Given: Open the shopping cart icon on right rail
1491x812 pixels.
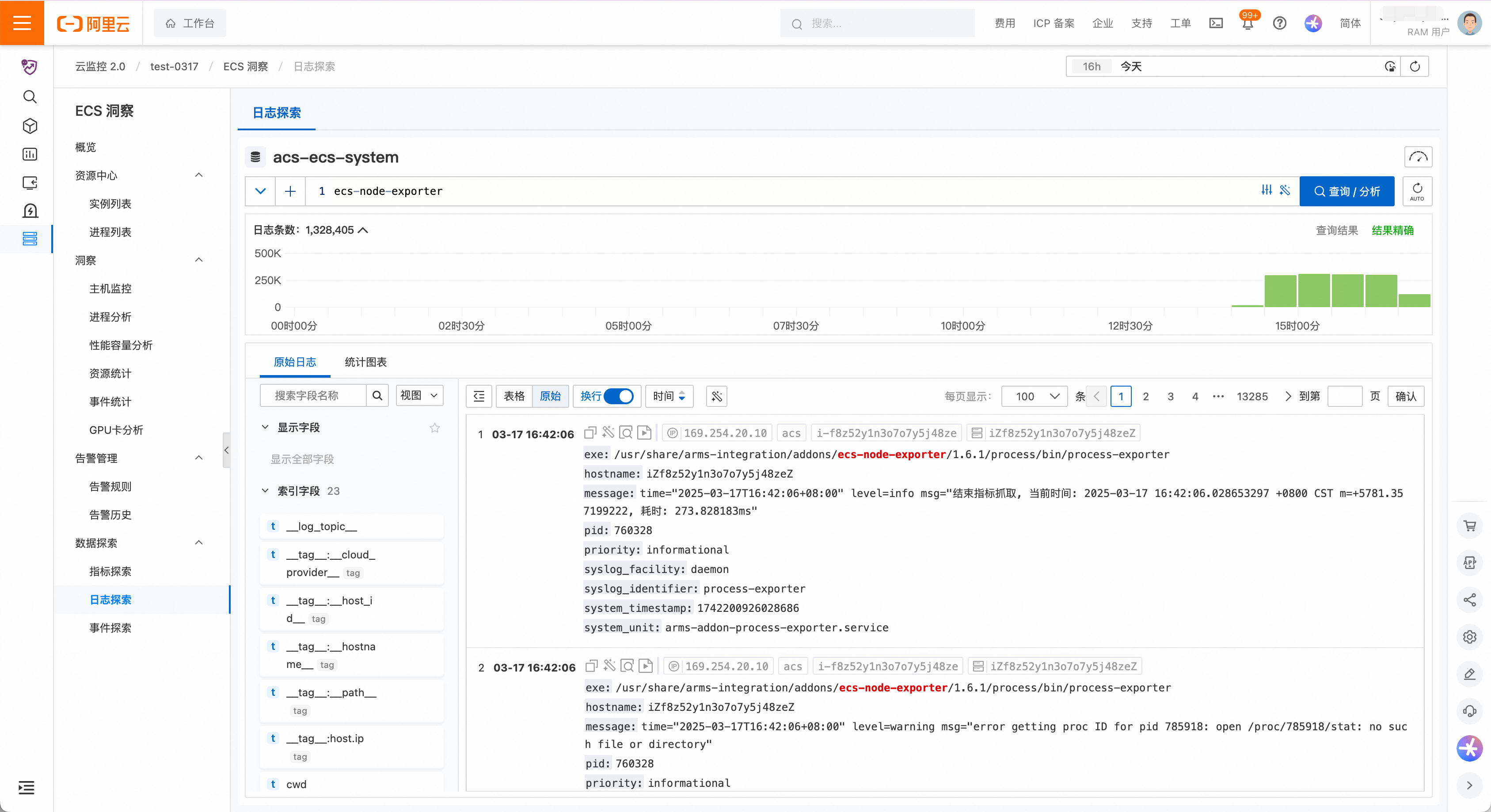Looking at the screenshot, I should click(x=1470, y=526).
